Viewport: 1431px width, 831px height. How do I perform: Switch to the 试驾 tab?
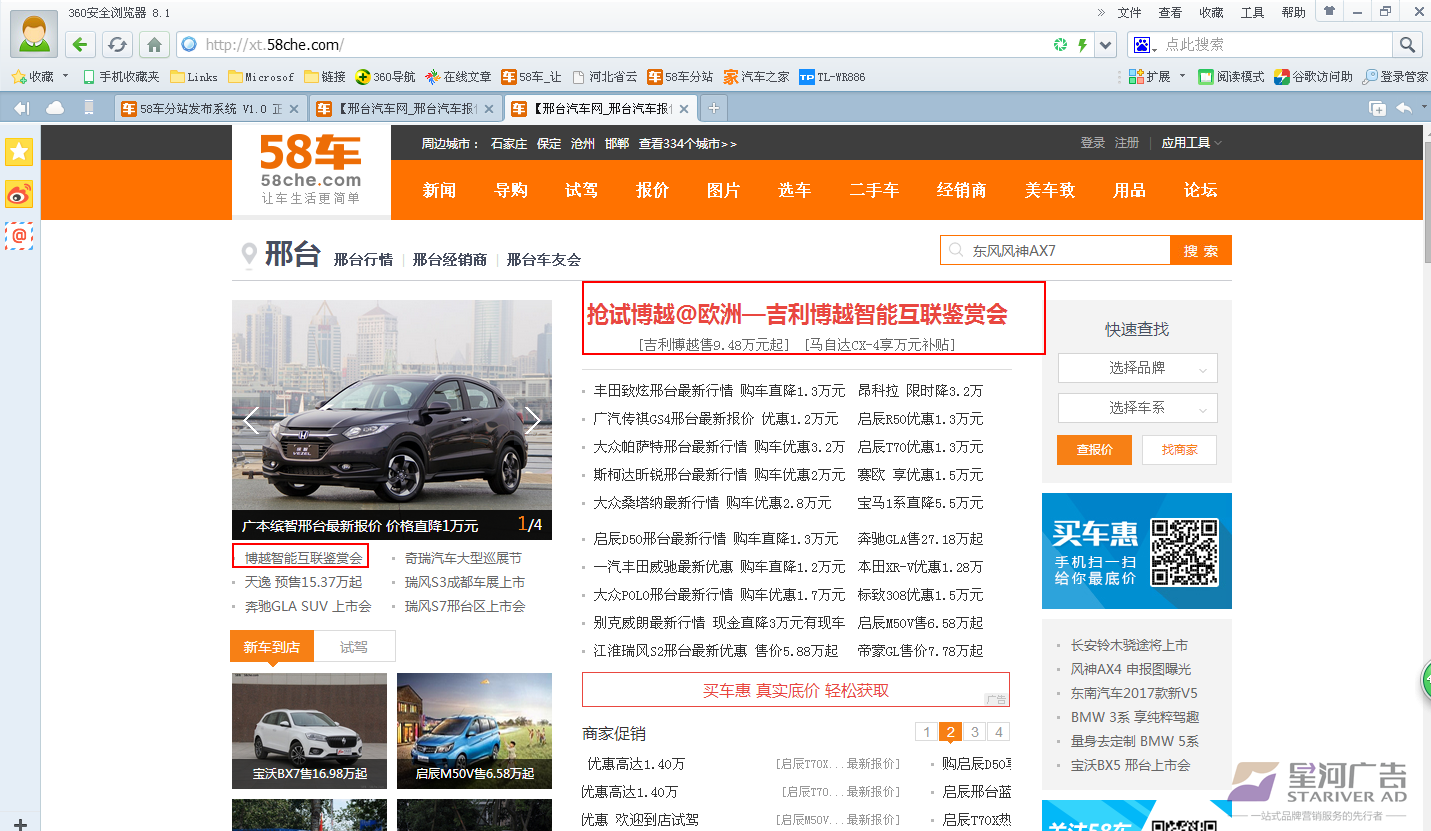354,647
